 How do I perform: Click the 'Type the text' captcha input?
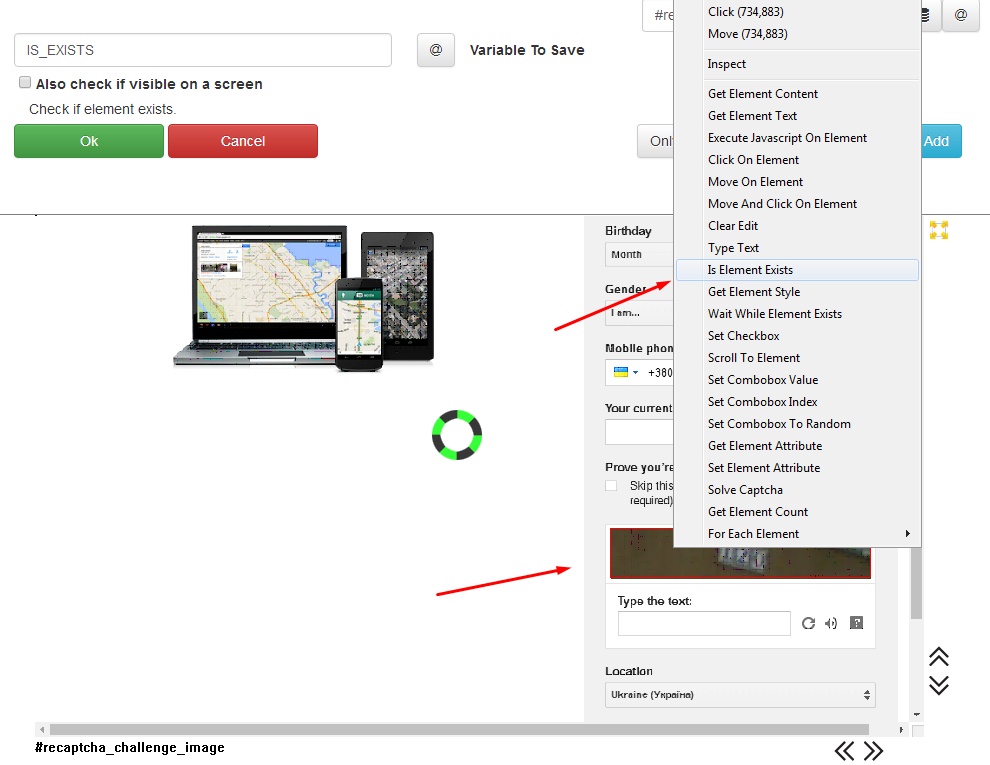click(704, 624)
